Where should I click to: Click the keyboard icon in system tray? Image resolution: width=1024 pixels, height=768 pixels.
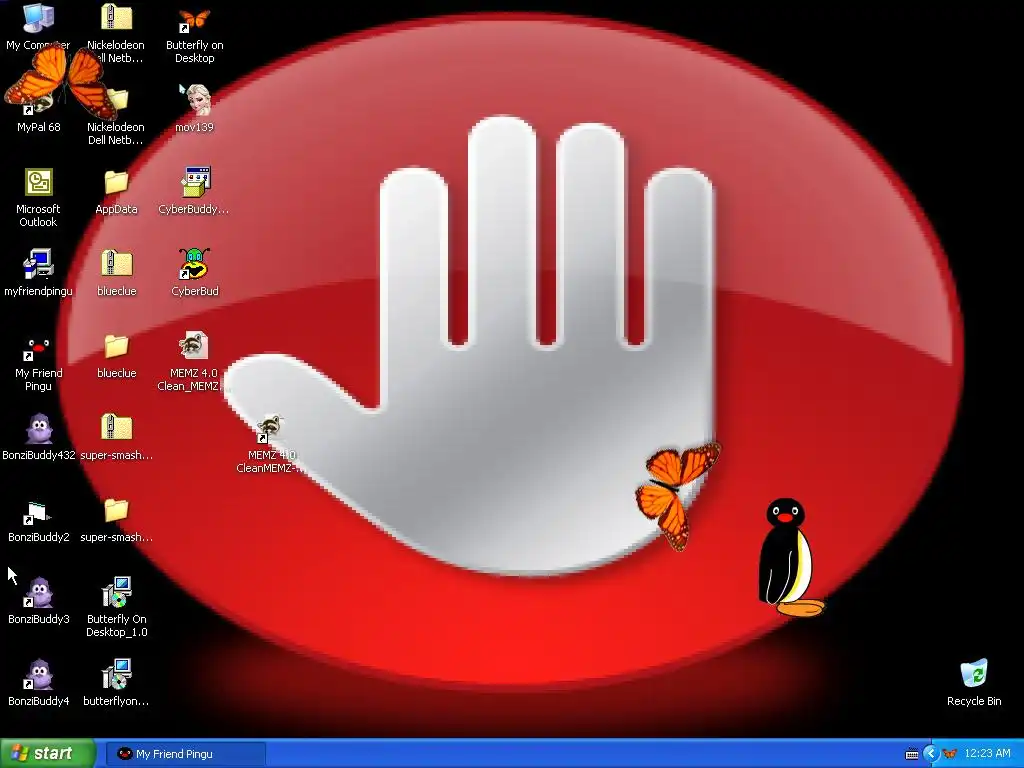tap(912, 754)
